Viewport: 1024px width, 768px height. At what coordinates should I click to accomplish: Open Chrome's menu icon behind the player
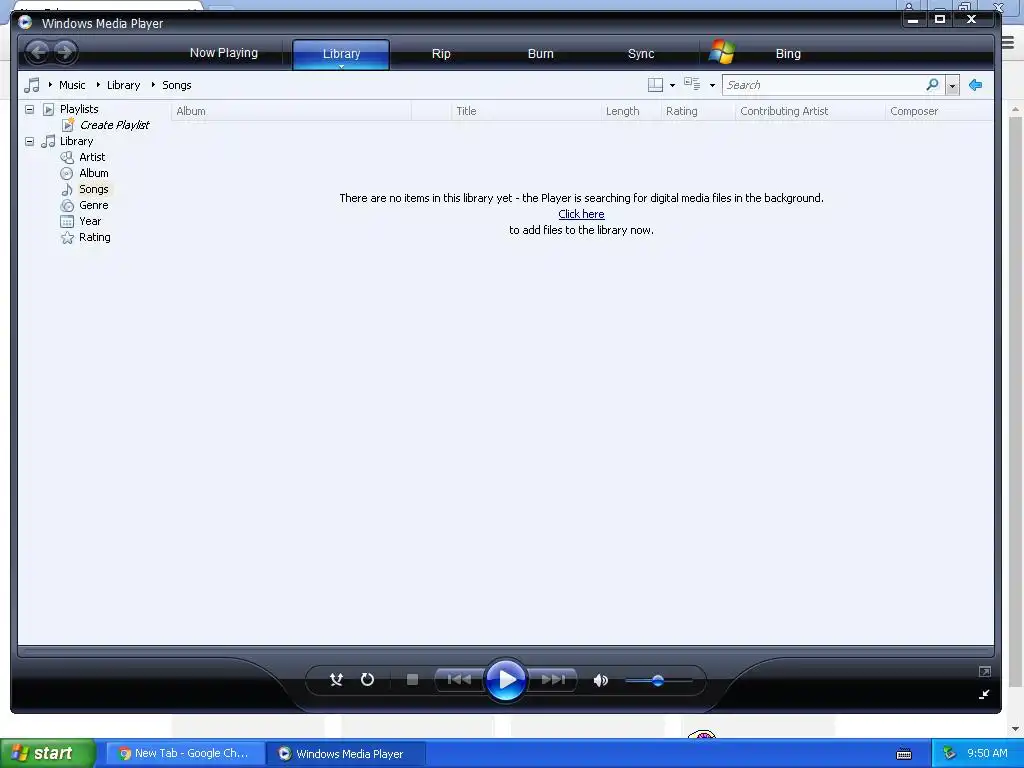point(1008,43)
